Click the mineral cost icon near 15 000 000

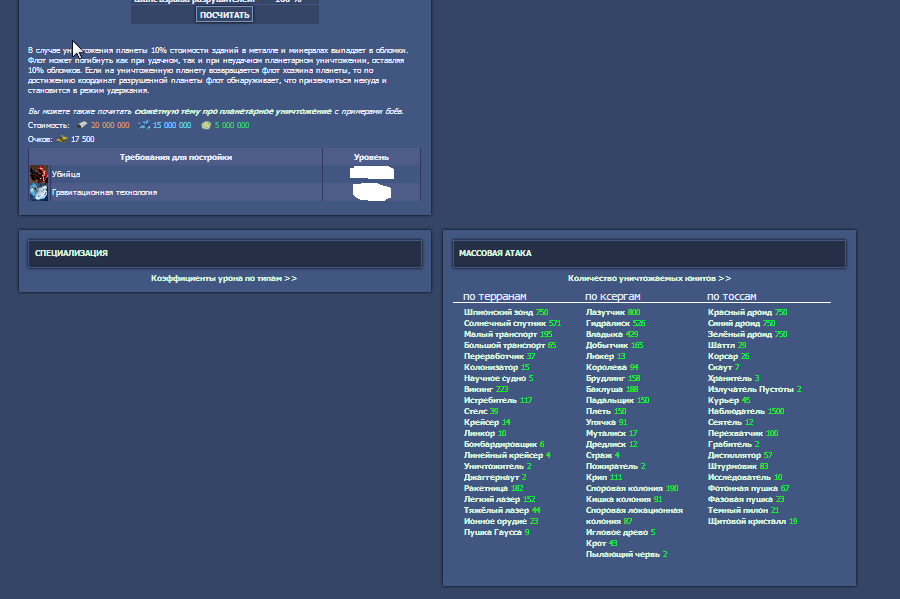143,125
